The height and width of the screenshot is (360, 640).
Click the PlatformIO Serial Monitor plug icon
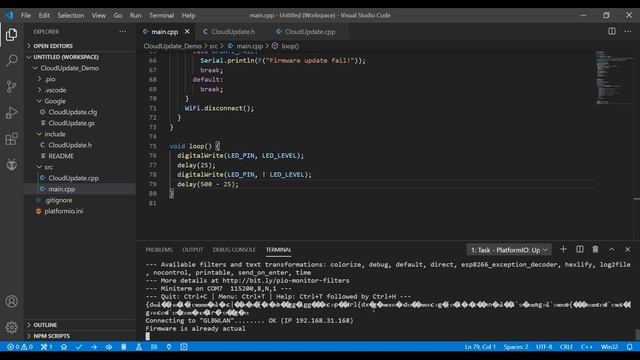169,347
